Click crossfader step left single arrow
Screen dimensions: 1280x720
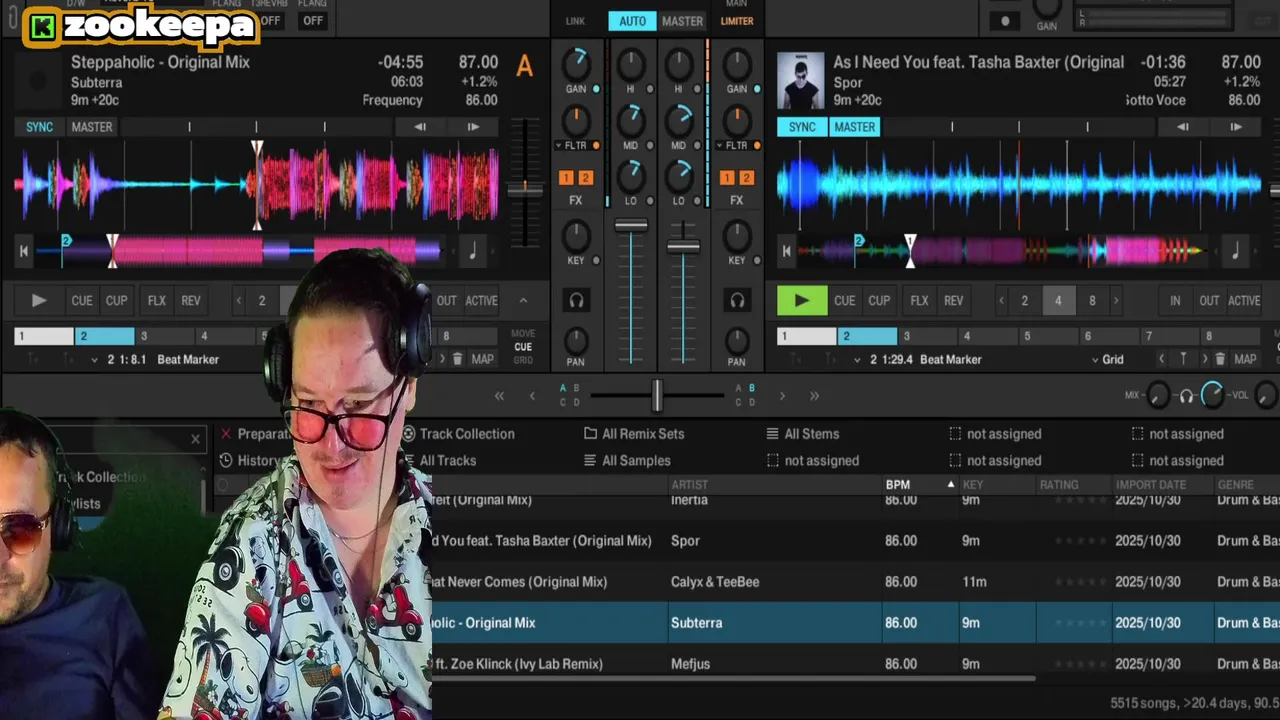click(x=532, y=396)
